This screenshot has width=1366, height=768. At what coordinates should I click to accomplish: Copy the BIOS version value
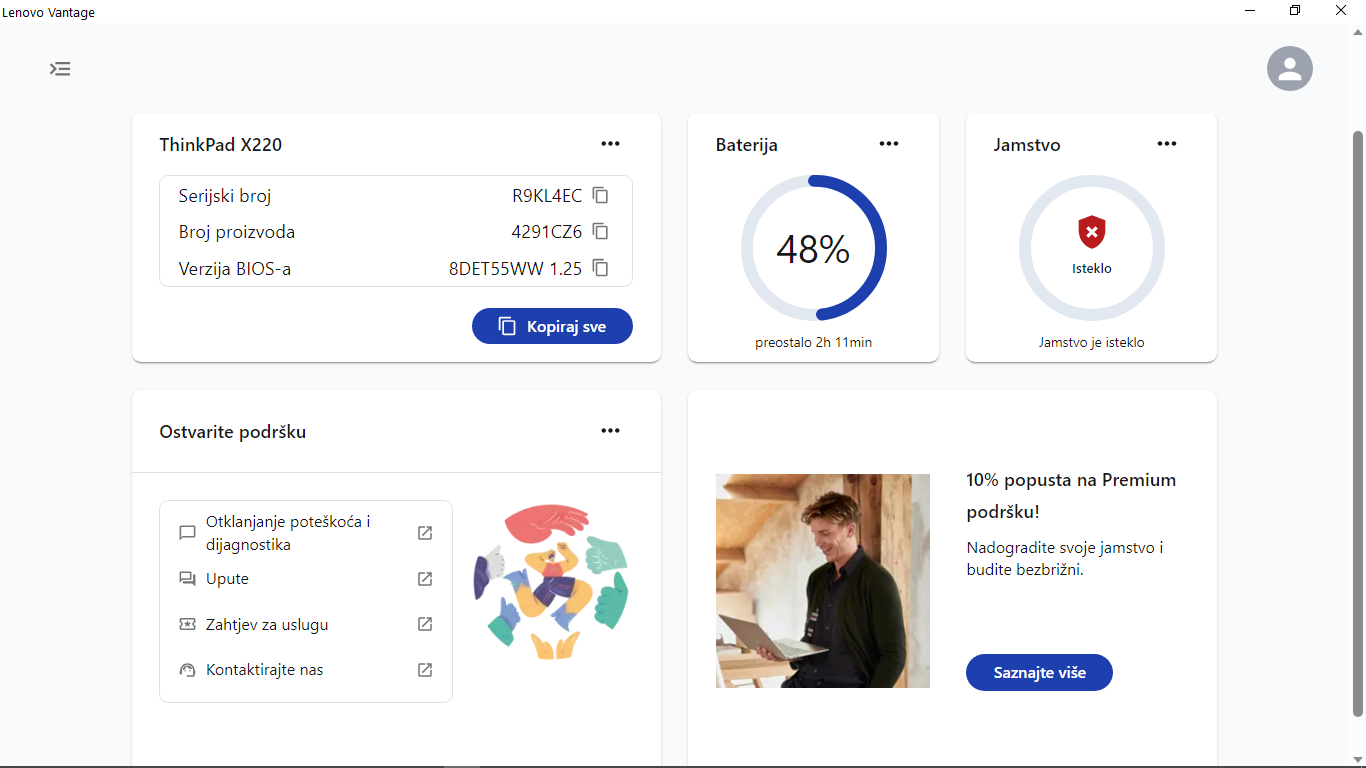pos(600,268)
